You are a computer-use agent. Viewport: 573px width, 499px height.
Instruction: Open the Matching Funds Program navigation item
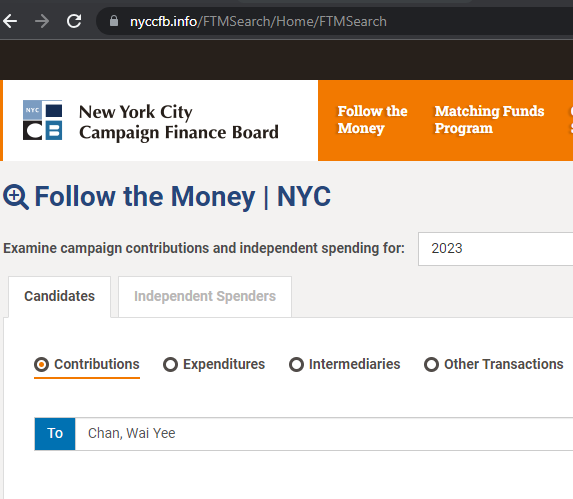(489, 119)
